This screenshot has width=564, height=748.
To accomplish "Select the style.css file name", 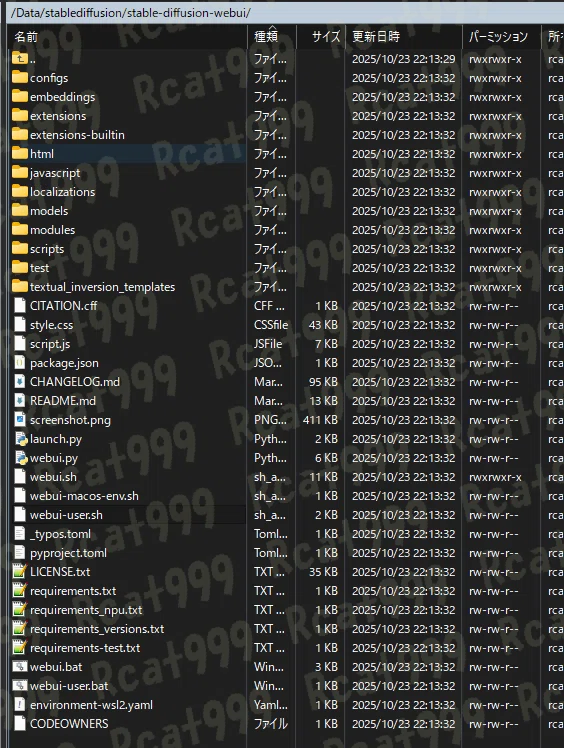I will click(x=52, y=325).
